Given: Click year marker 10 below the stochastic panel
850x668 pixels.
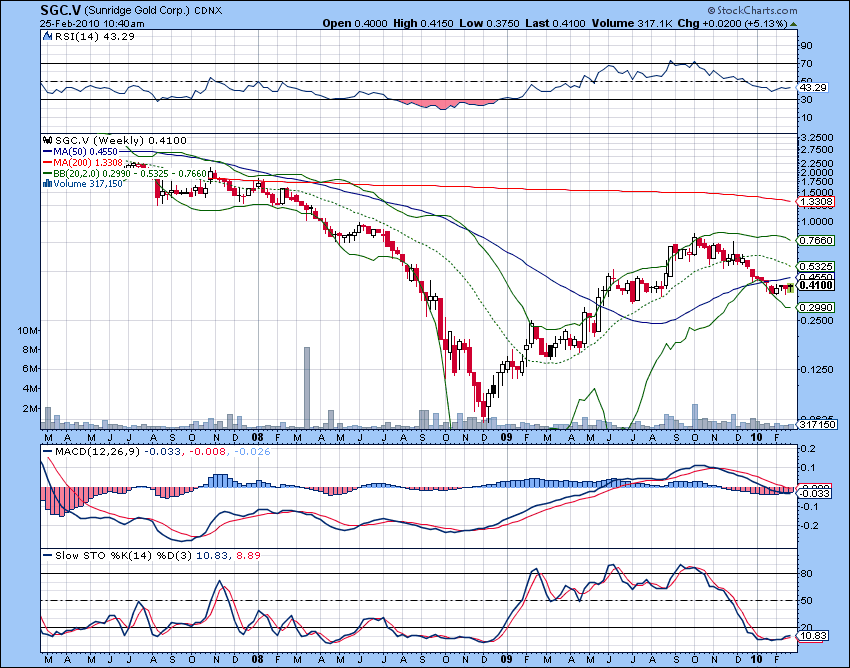Looking at the screenshot, I should [756, 660].
